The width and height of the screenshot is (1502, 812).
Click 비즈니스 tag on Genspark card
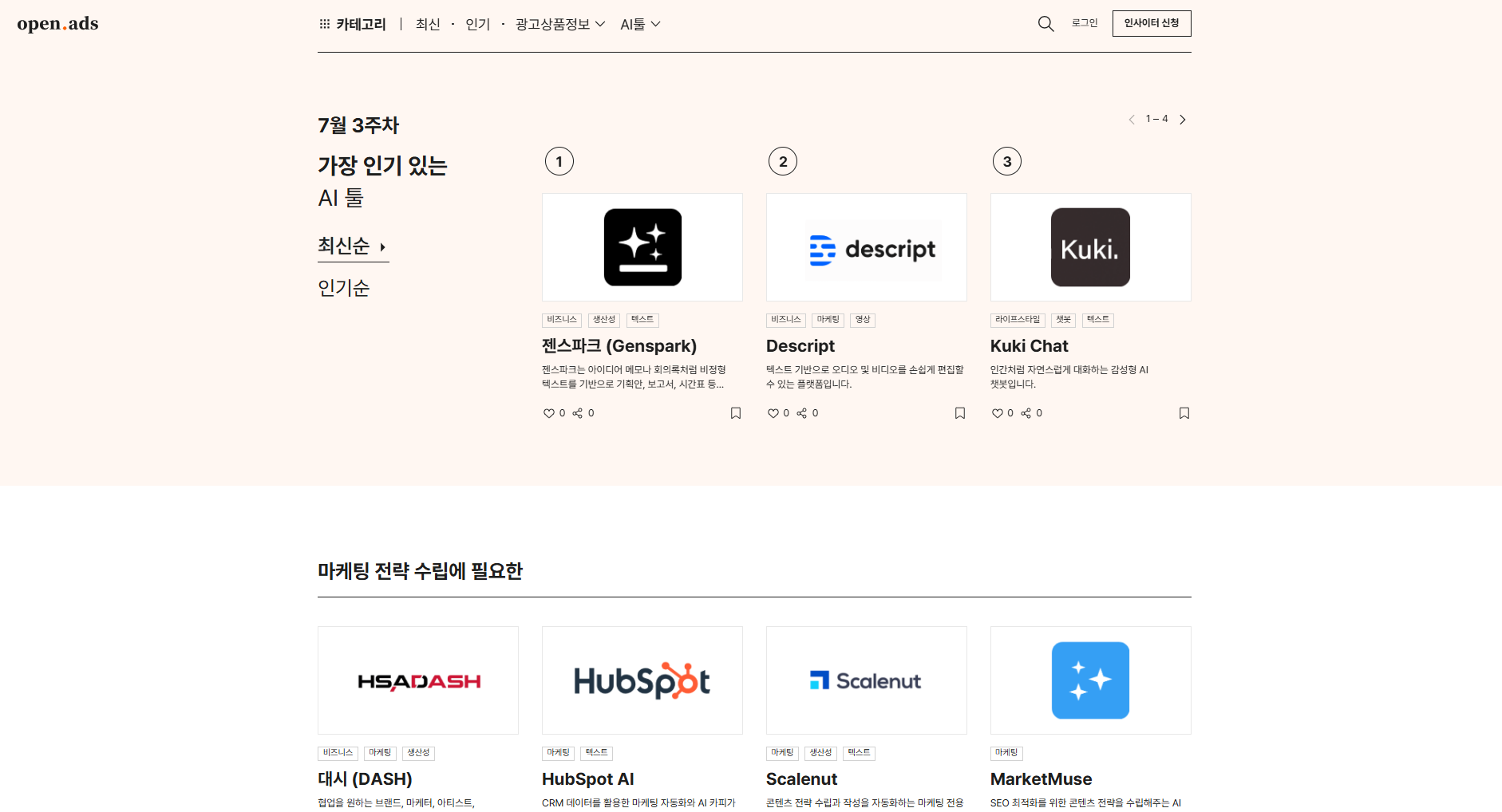562,320
